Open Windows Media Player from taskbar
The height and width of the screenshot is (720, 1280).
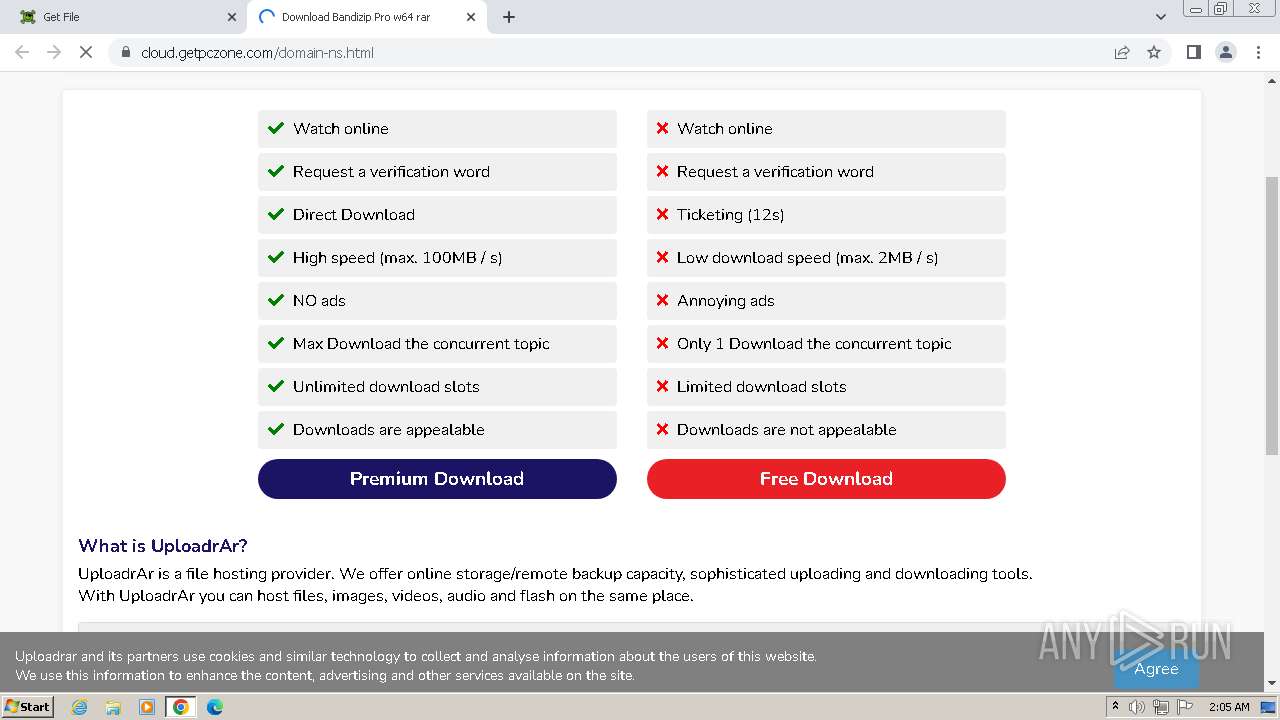coord(147,707)
